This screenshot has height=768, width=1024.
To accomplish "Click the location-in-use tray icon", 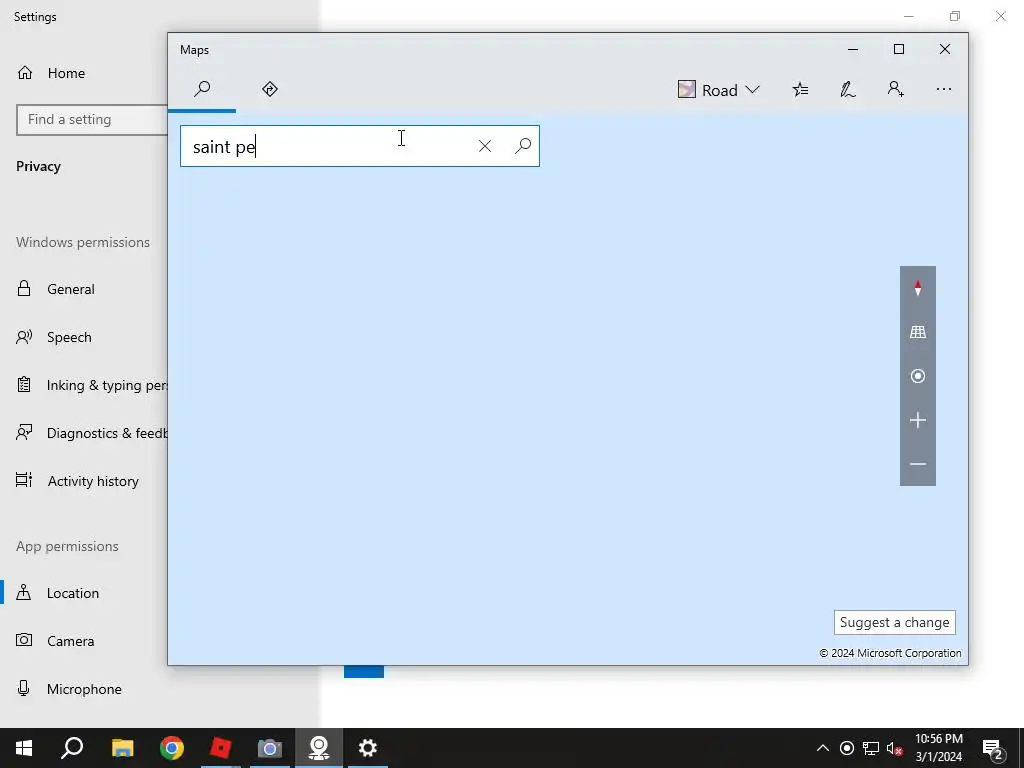I will point(847,748).
